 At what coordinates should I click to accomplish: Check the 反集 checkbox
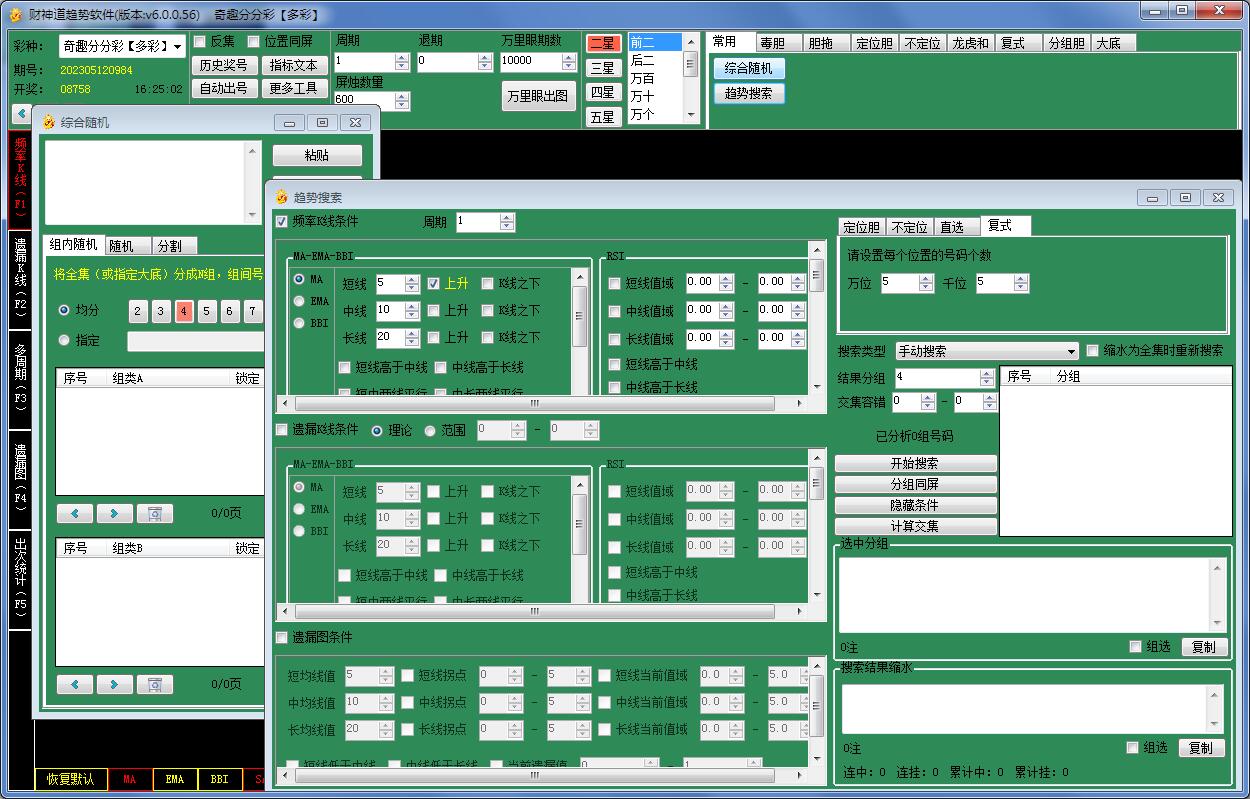point(200,42)
